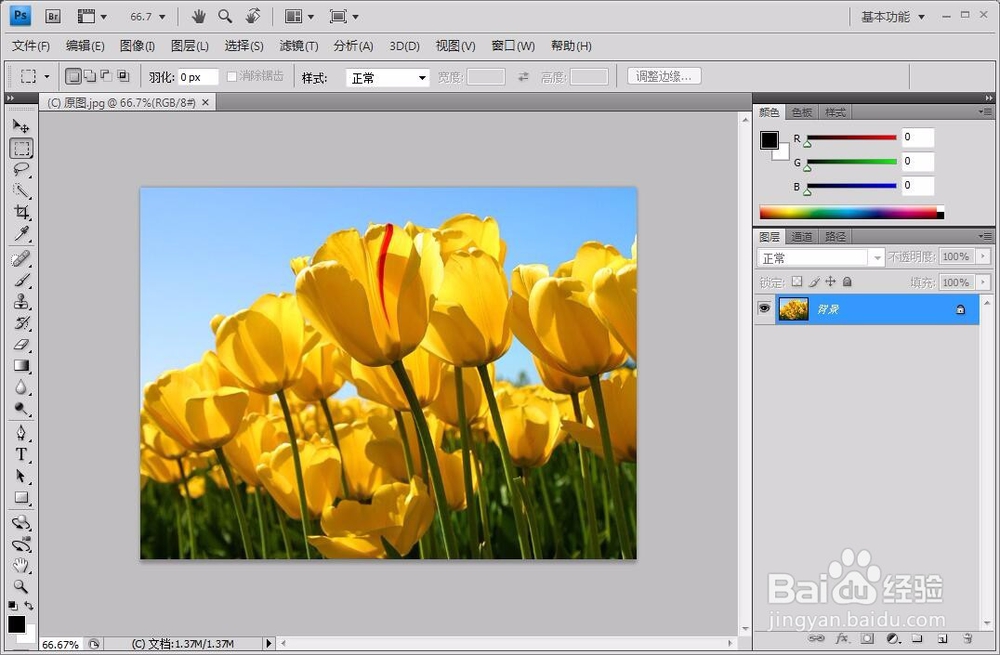Choose Add to selection mode
This screenshot has height=655, width=1000.
coord(91,77)
